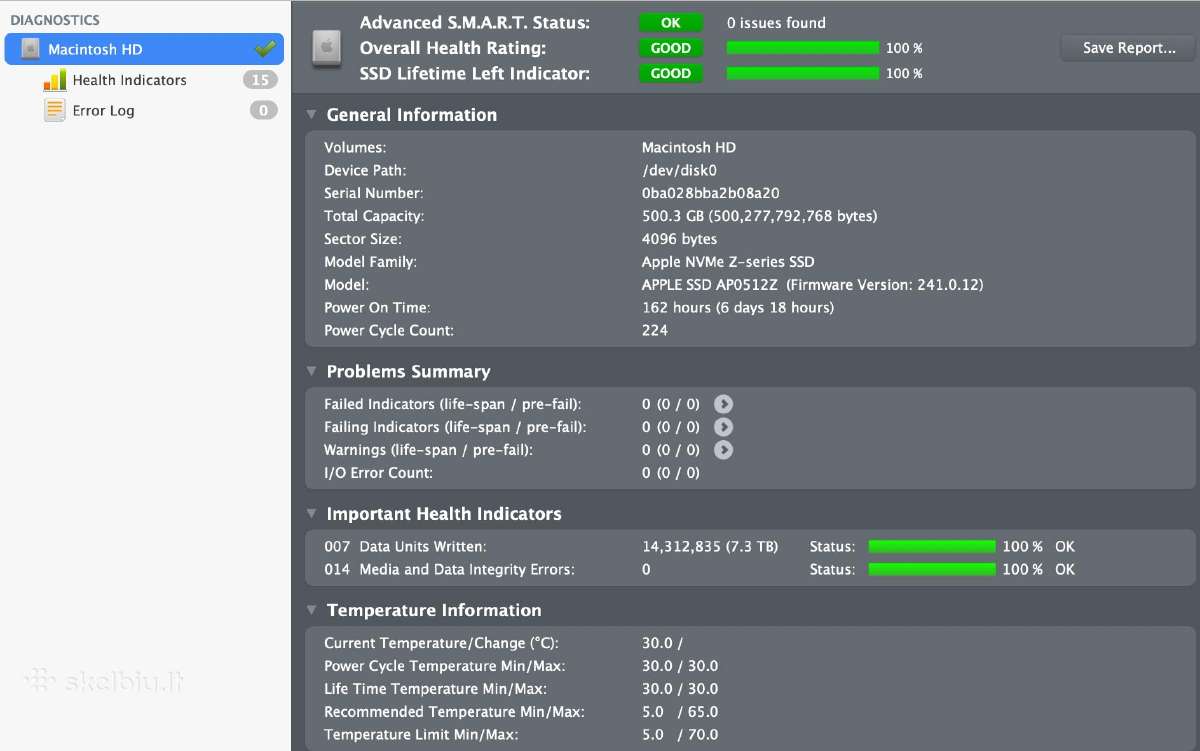
Task: Click the Advanced S.M.A.R.T. Status label
Action: tap(475, 23)
